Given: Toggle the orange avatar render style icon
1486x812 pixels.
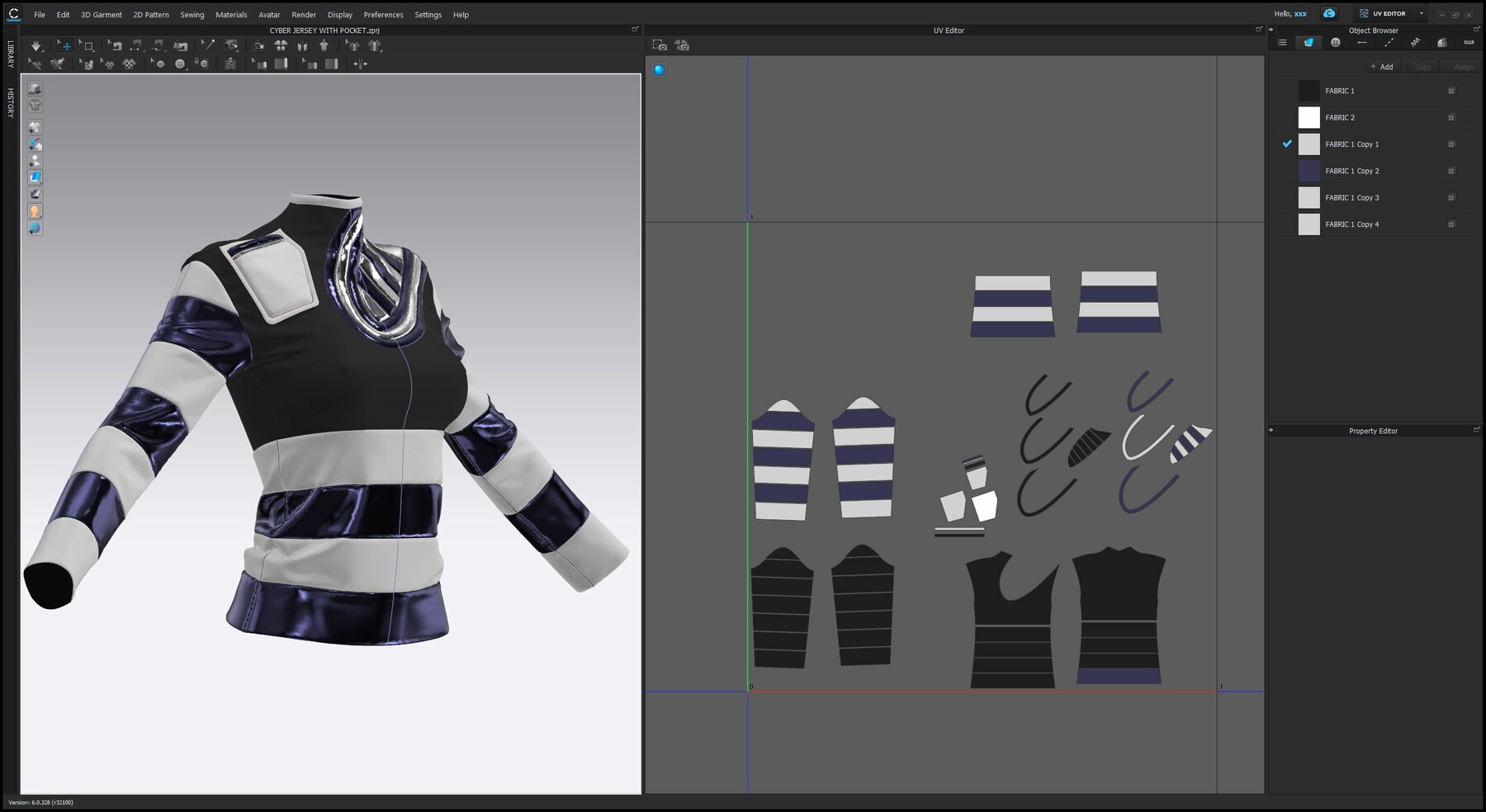Looking at the screenshot, I should click(x=35, y=211).
